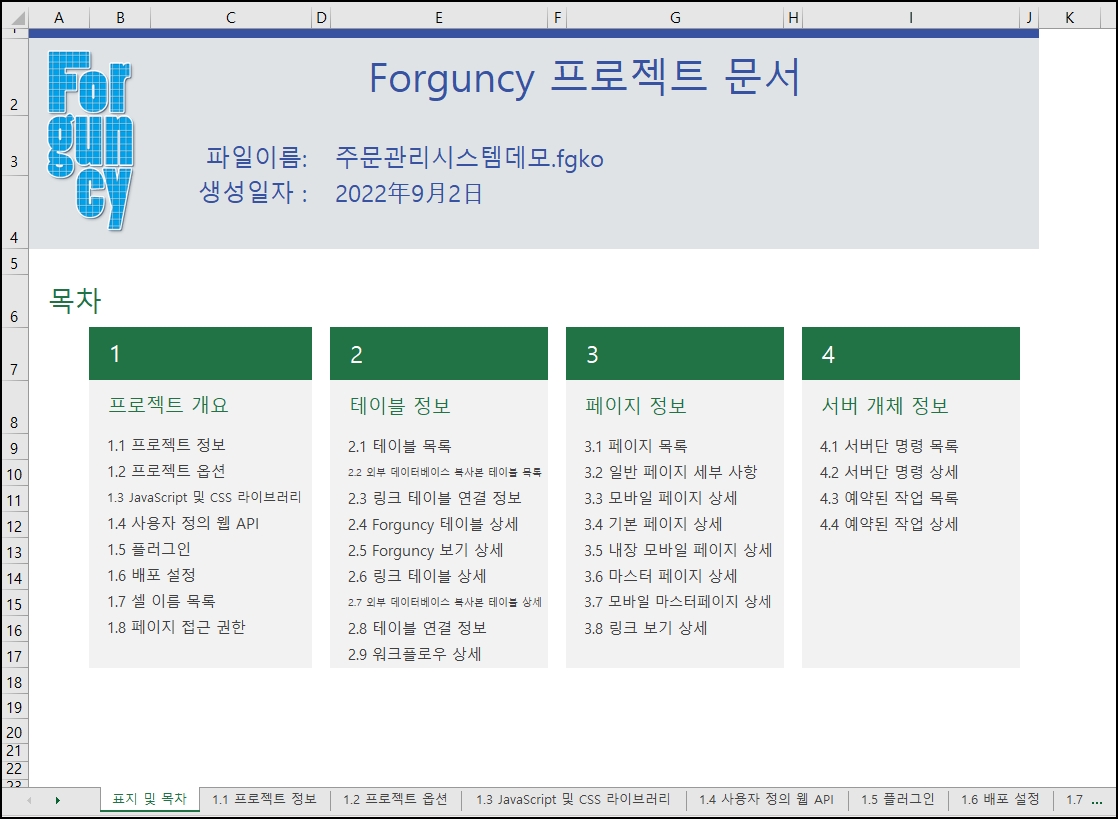Click the 1.8 페이지 접근 권한 link
Image resolution: width=1118 pixels, height=819 pixels.
(176, 627)
